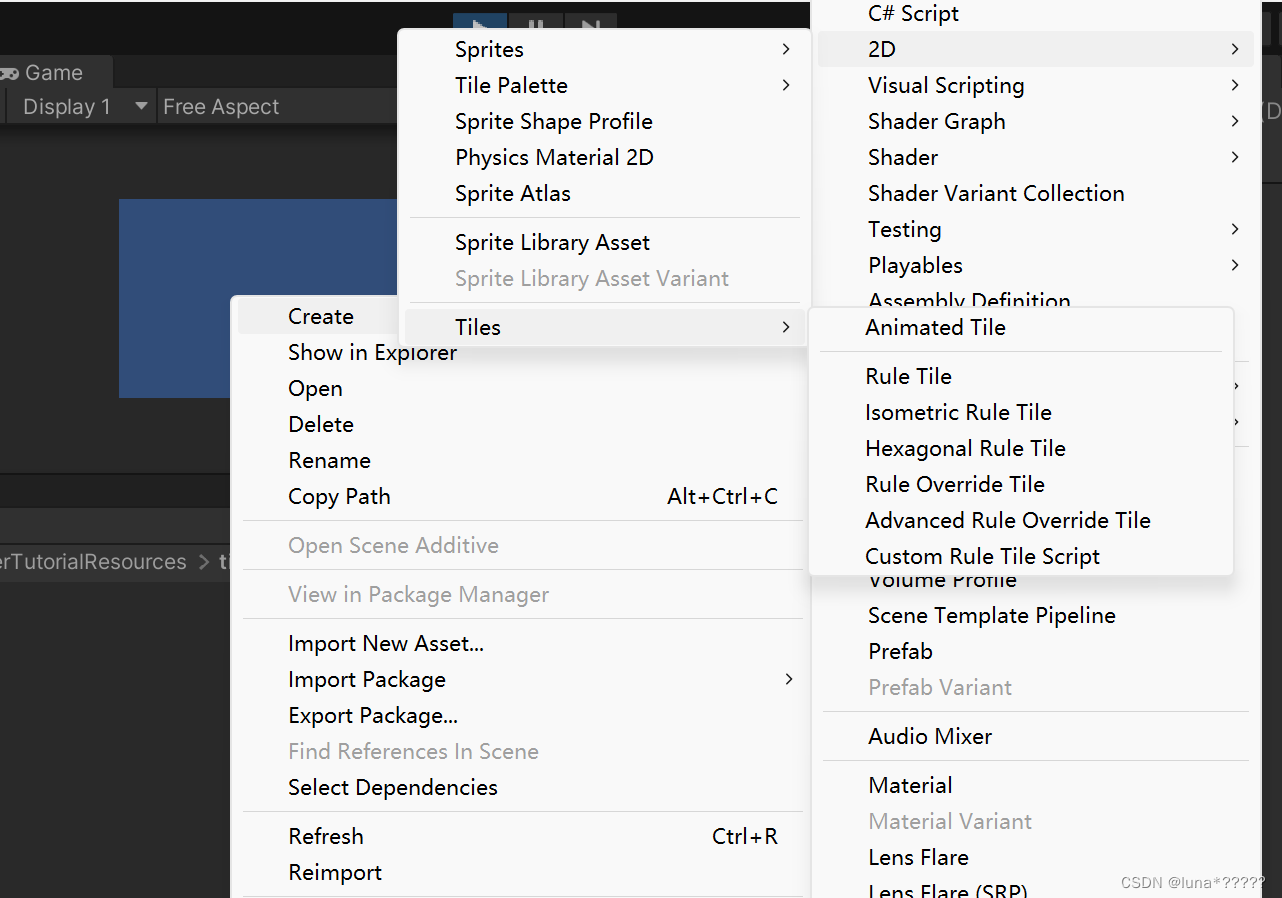Switch to the Game tab
Viewport: 1282px width, 898px height.
(54, 73)
